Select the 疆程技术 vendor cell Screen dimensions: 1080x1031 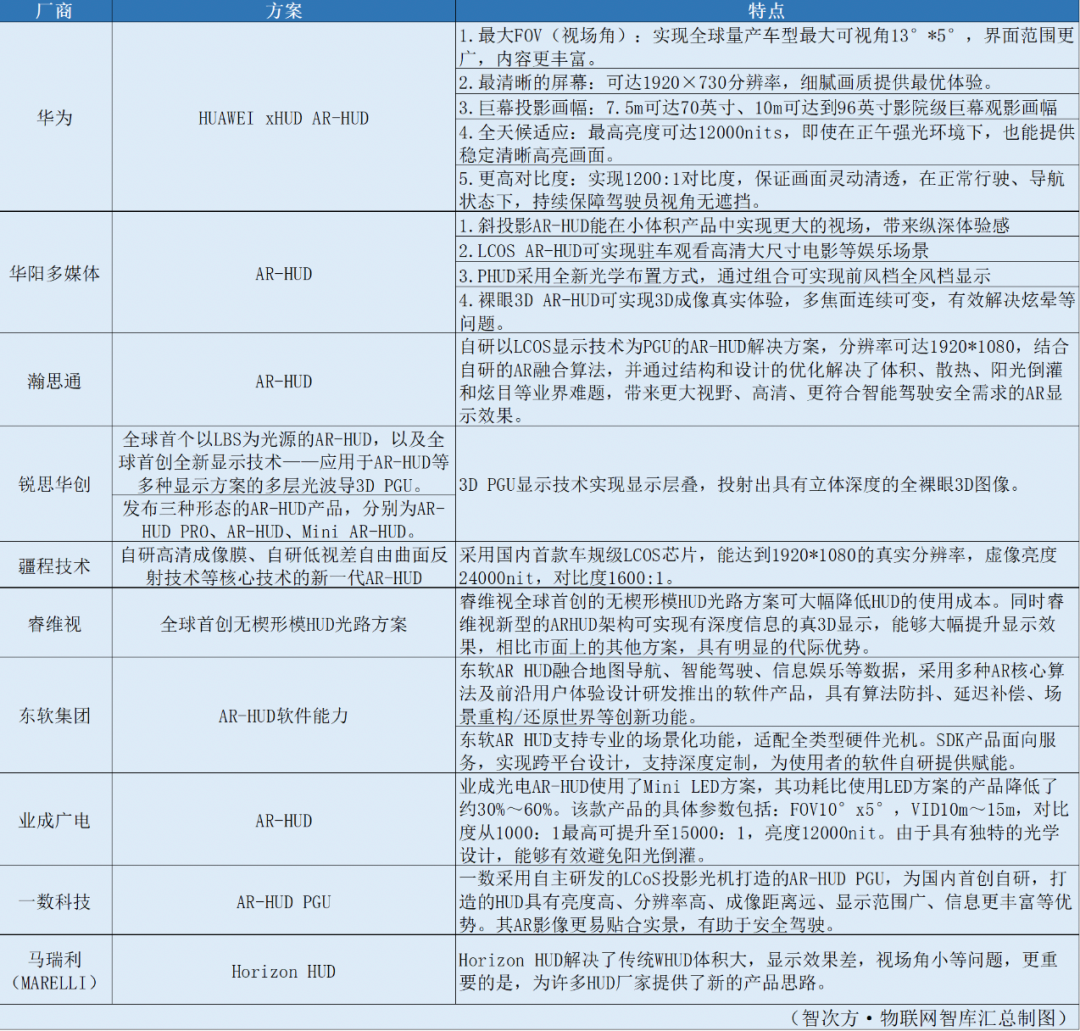click(x=56, y=565)
